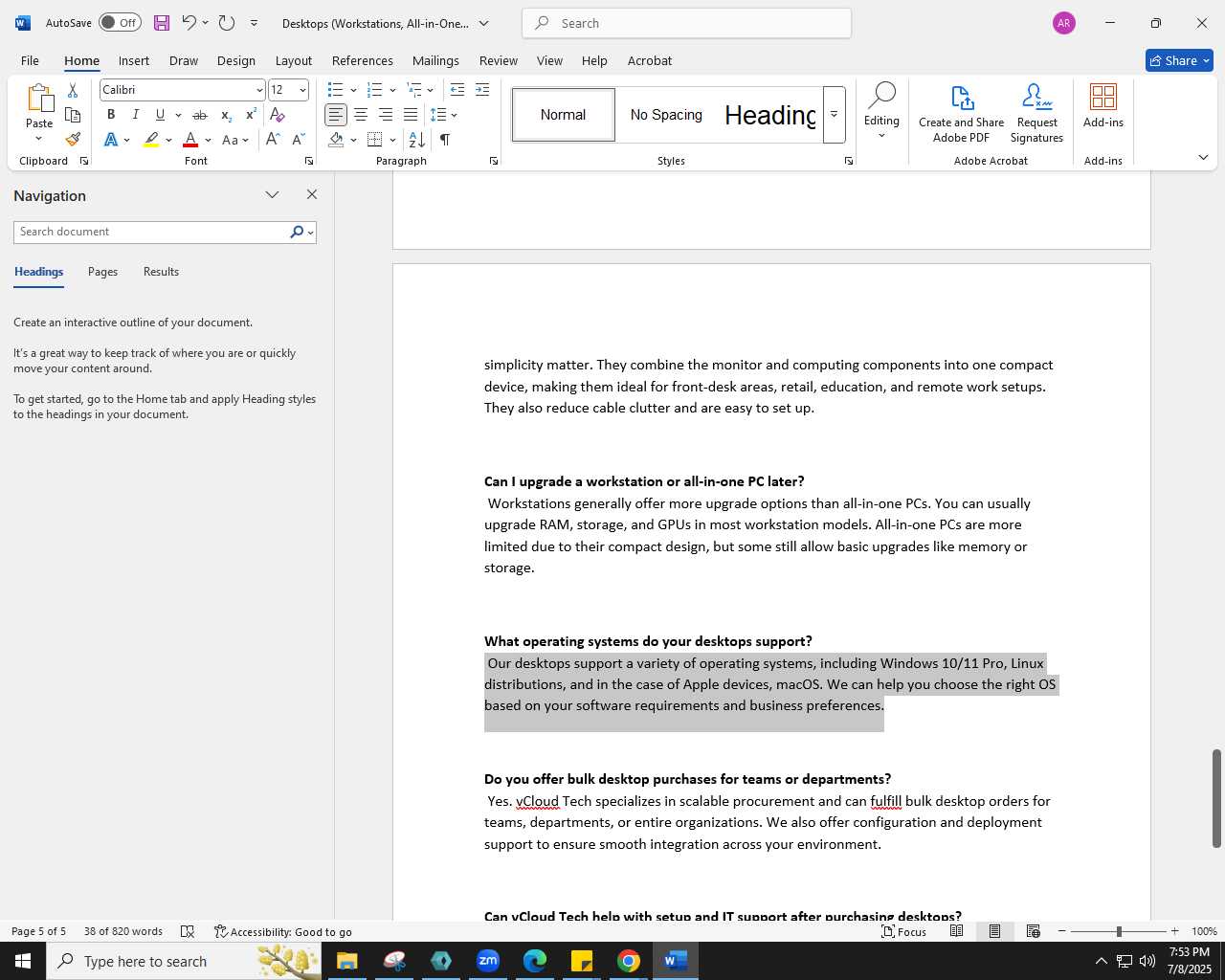
Task: Click the title bar Search box
Action: pos(686,23)
